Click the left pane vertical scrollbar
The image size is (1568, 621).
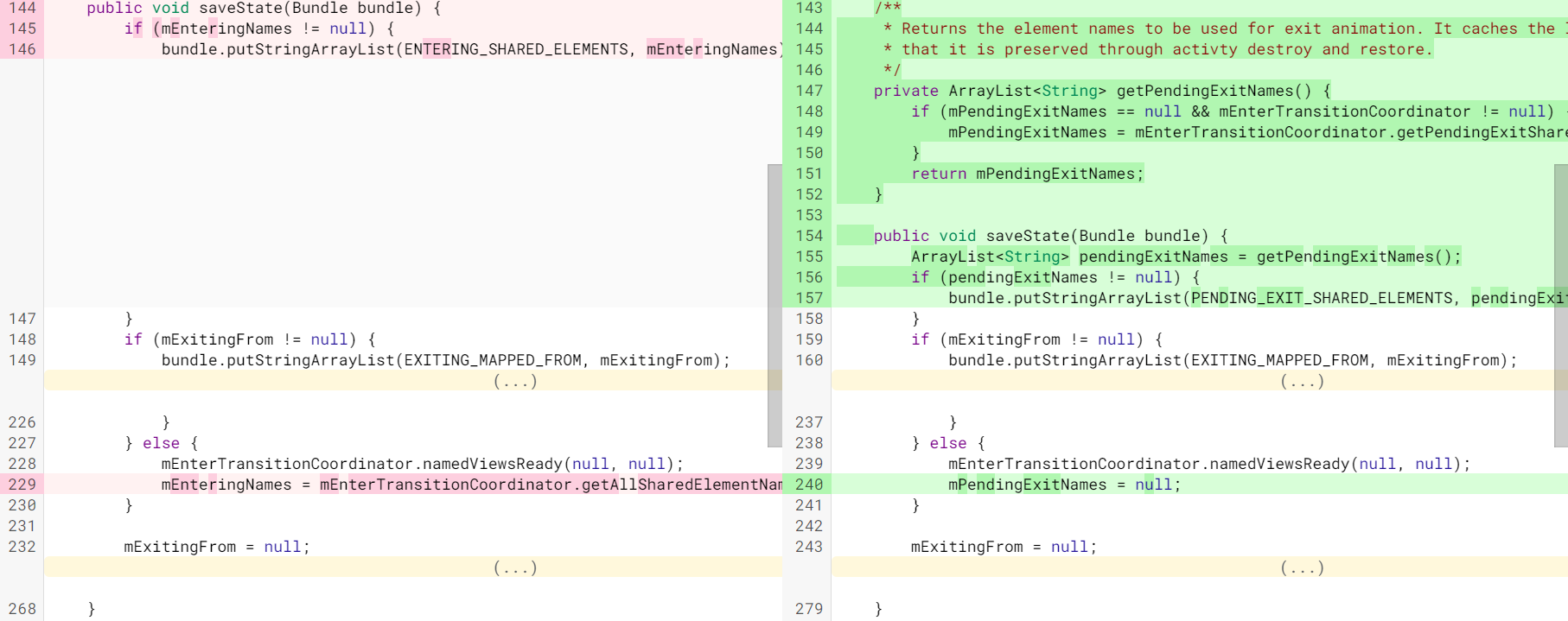click(774, 305)
